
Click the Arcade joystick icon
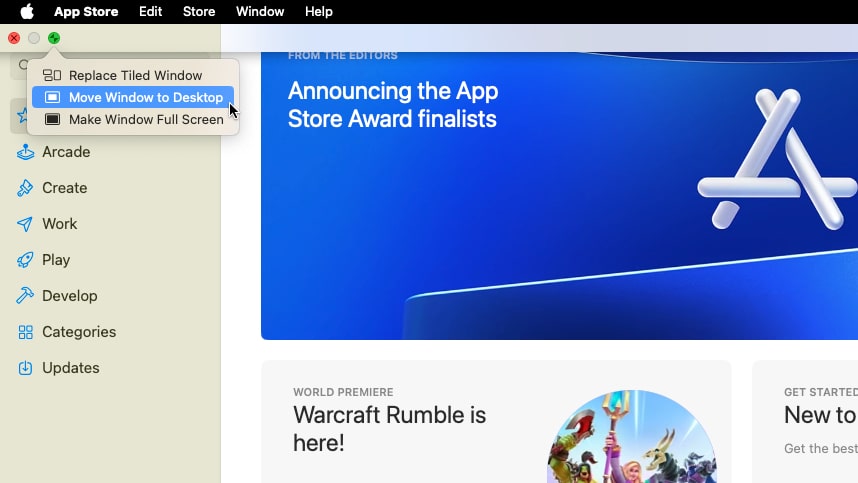[x=25, y=152]
